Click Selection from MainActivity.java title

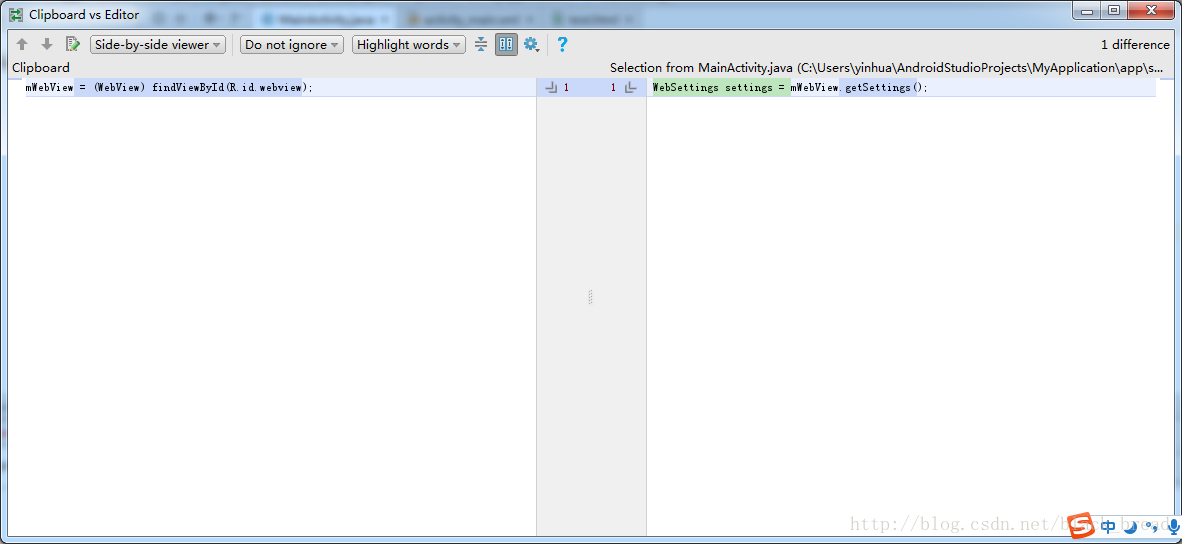click(886, 68)
